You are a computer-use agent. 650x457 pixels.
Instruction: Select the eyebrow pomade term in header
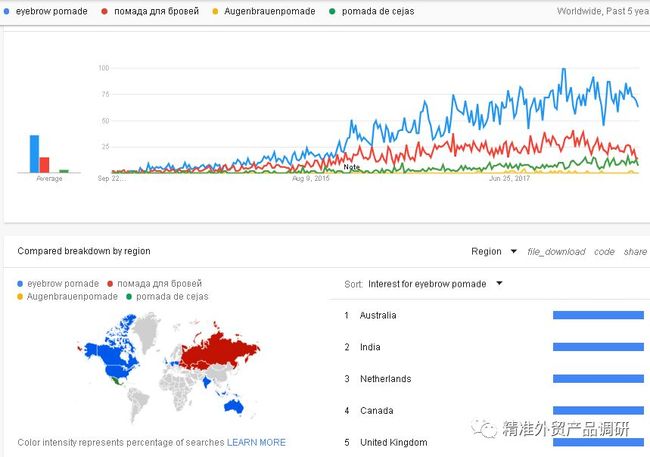pos(51,11)
